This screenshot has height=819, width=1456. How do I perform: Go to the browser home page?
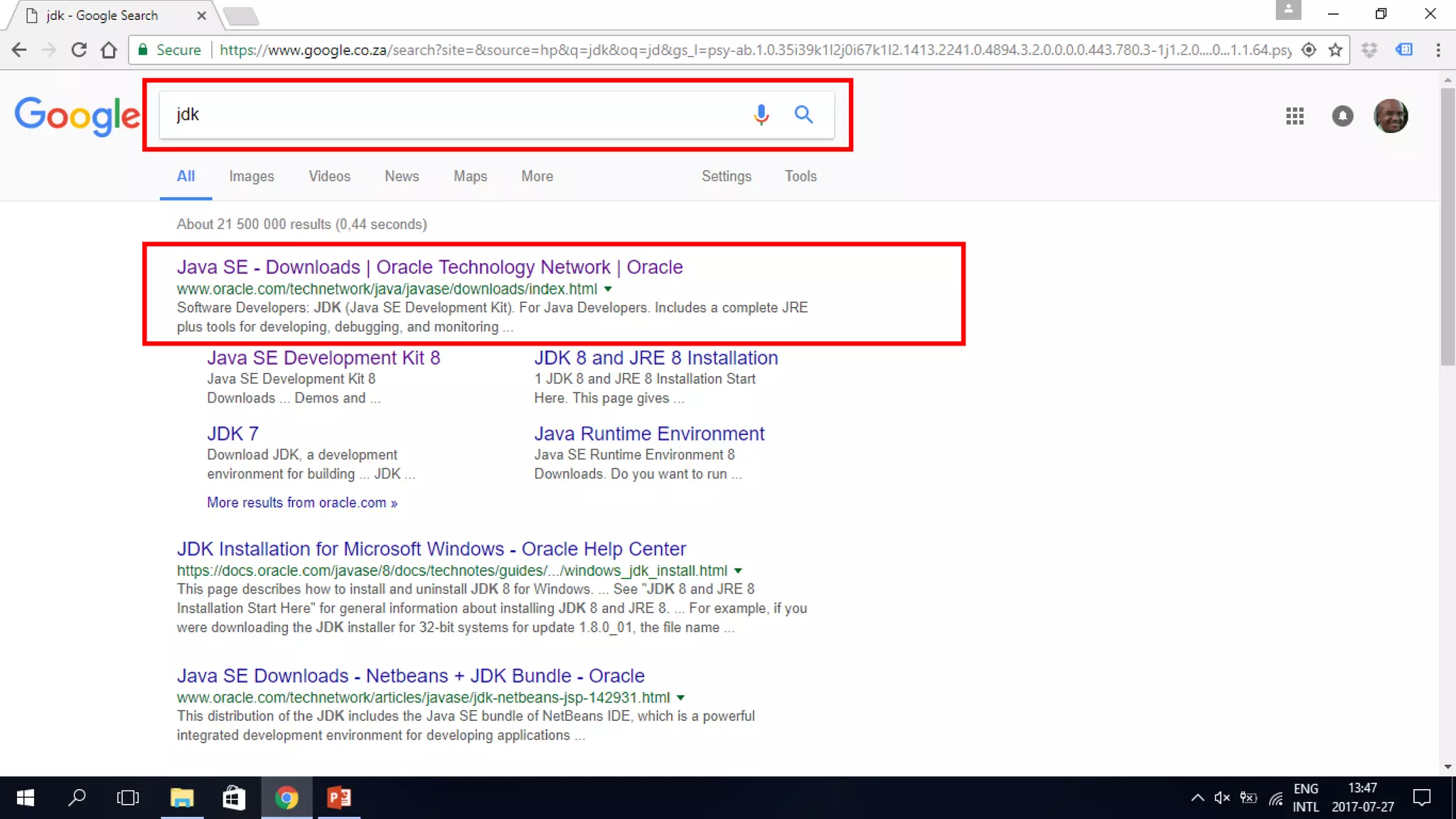click(109, 50)
